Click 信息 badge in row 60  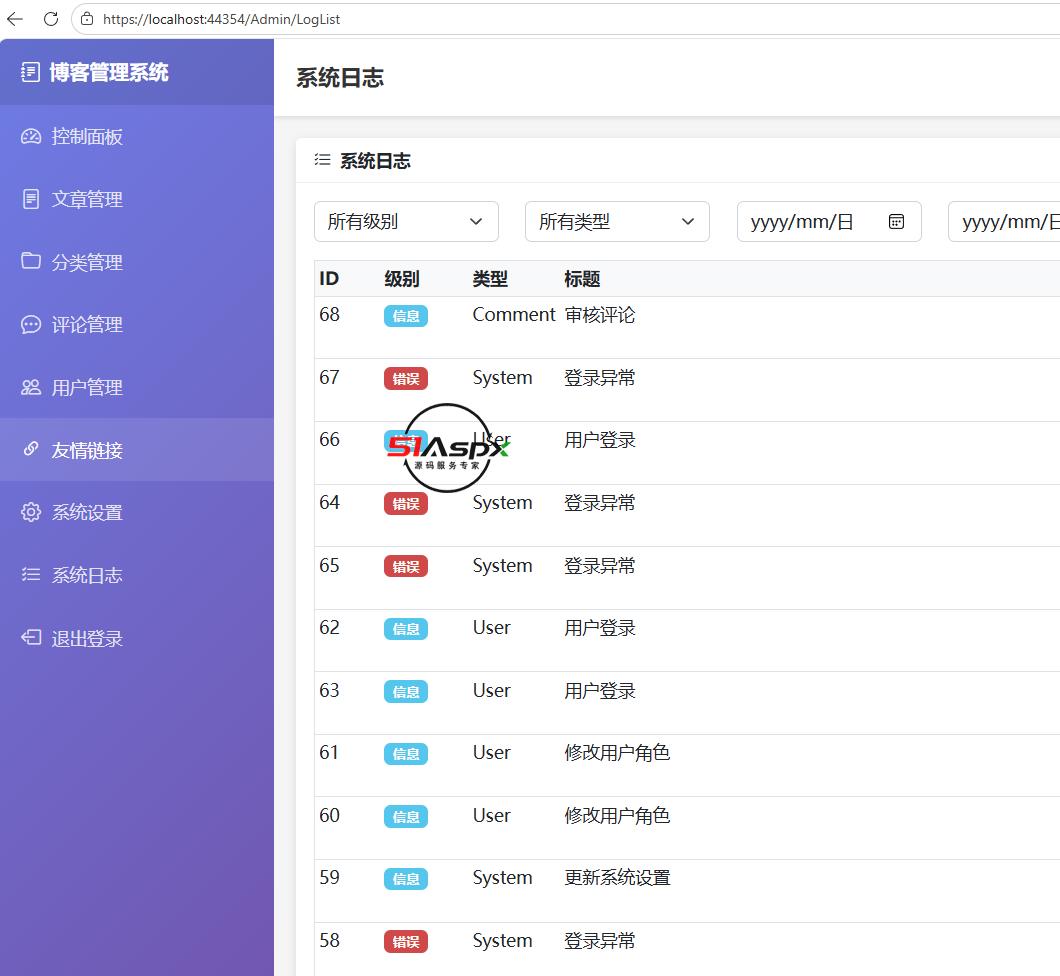tap(406, 816)
